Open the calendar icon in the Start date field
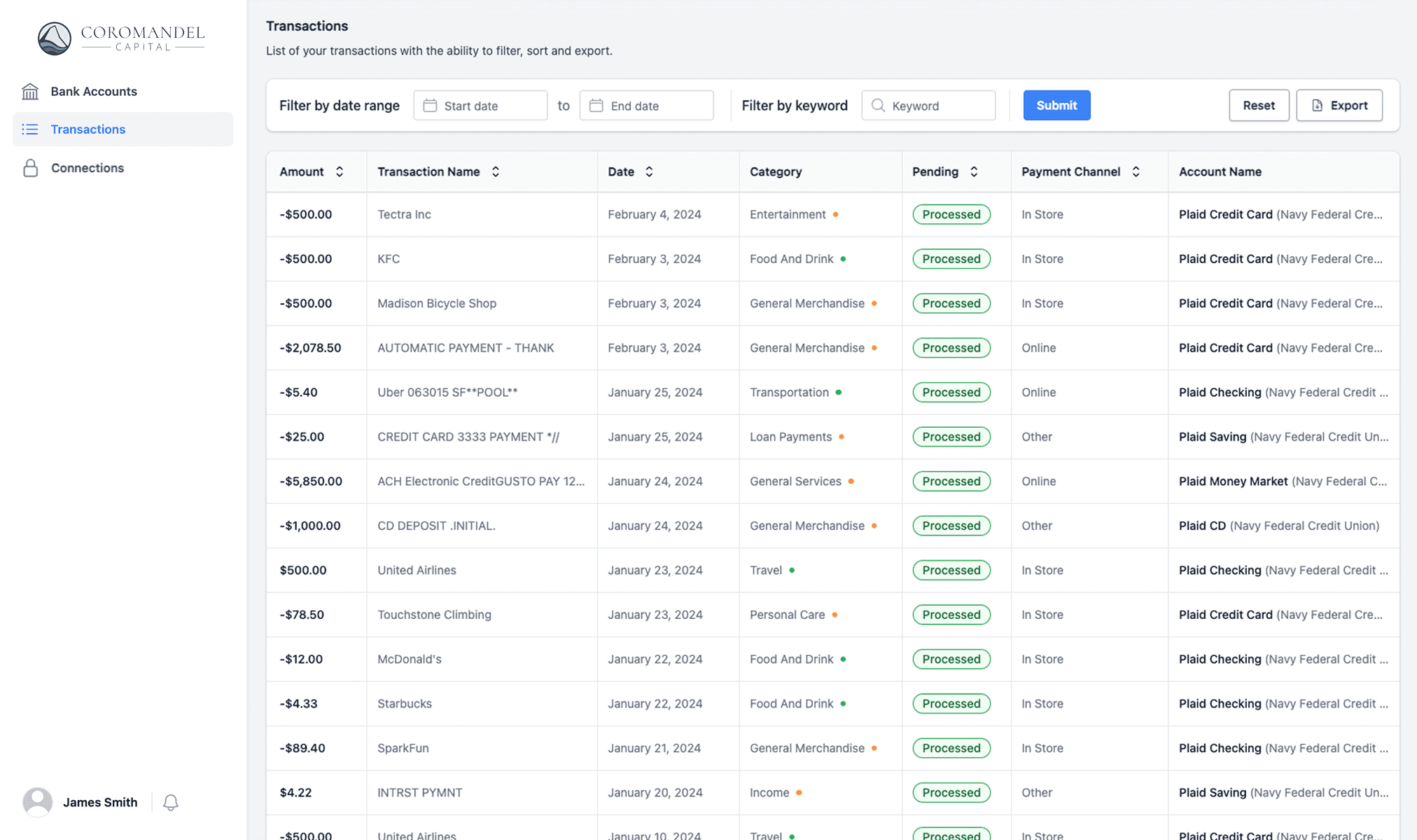 point(430,105)
